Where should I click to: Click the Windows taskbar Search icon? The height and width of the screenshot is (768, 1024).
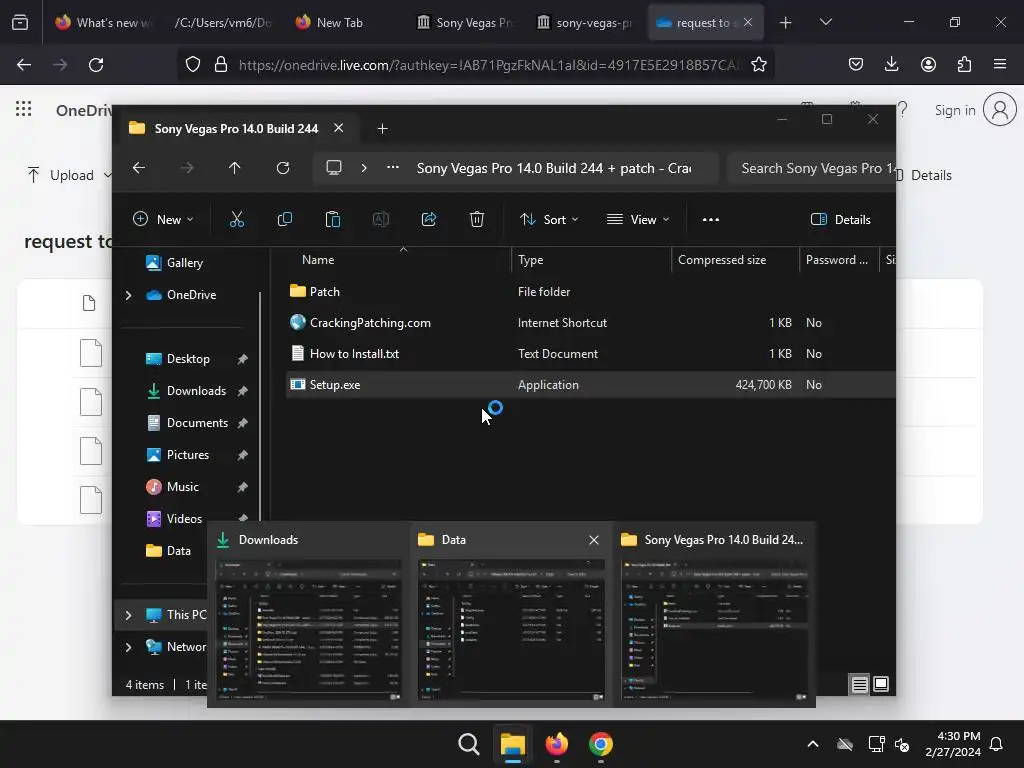coord(468,744)
